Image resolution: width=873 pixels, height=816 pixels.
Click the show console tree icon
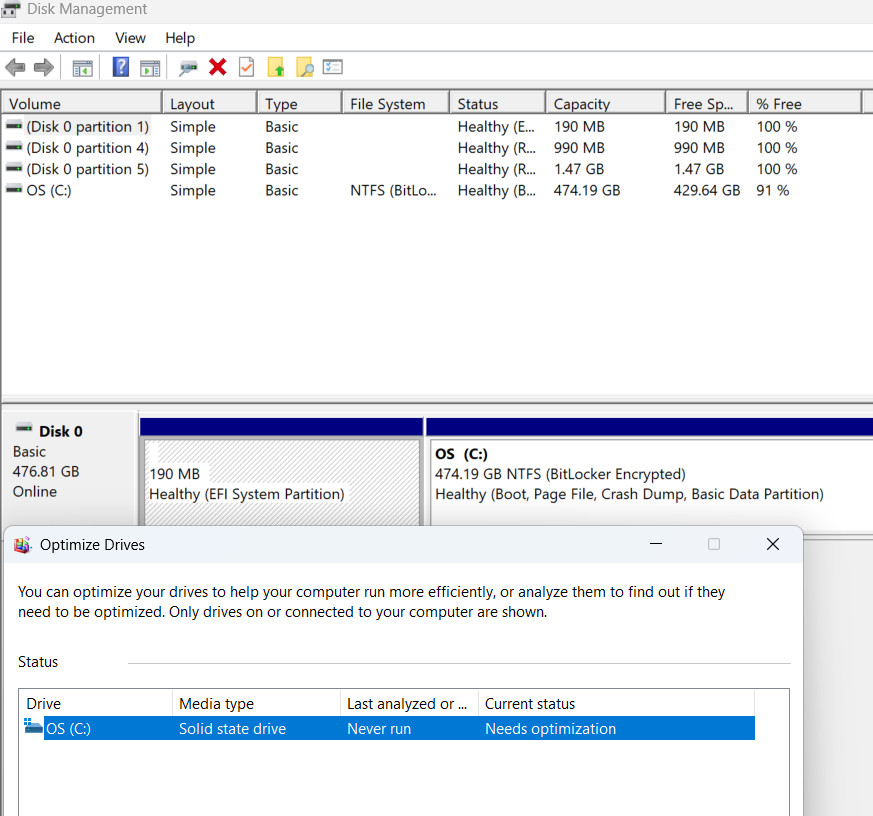tap(82, 68)
